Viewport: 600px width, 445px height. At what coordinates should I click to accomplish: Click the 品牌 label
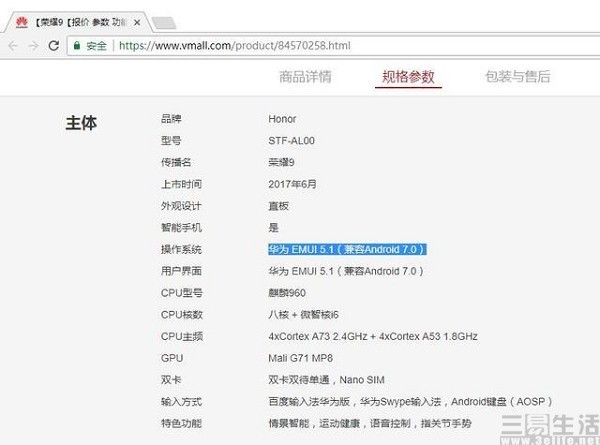tap(171, 119)
